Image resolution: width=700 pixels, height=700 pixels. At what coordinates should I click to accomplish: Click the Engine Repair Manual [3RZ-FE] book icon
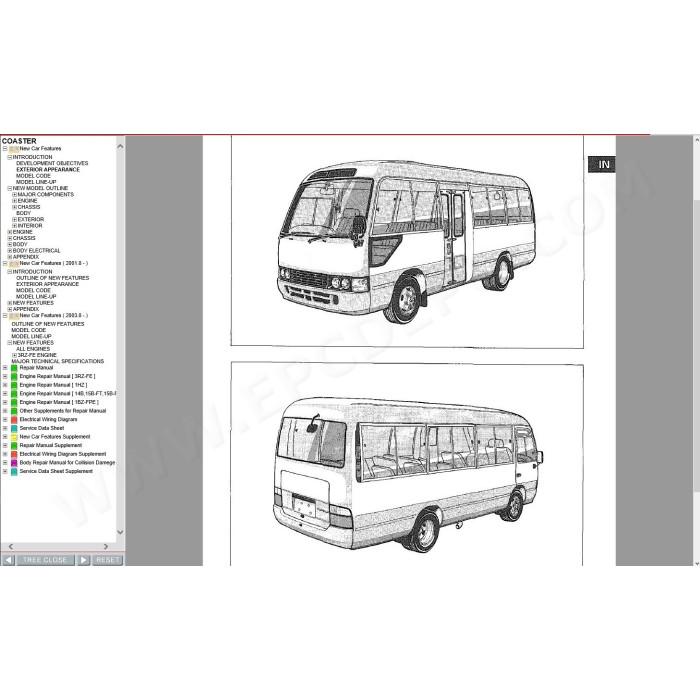tap(14, 377)
